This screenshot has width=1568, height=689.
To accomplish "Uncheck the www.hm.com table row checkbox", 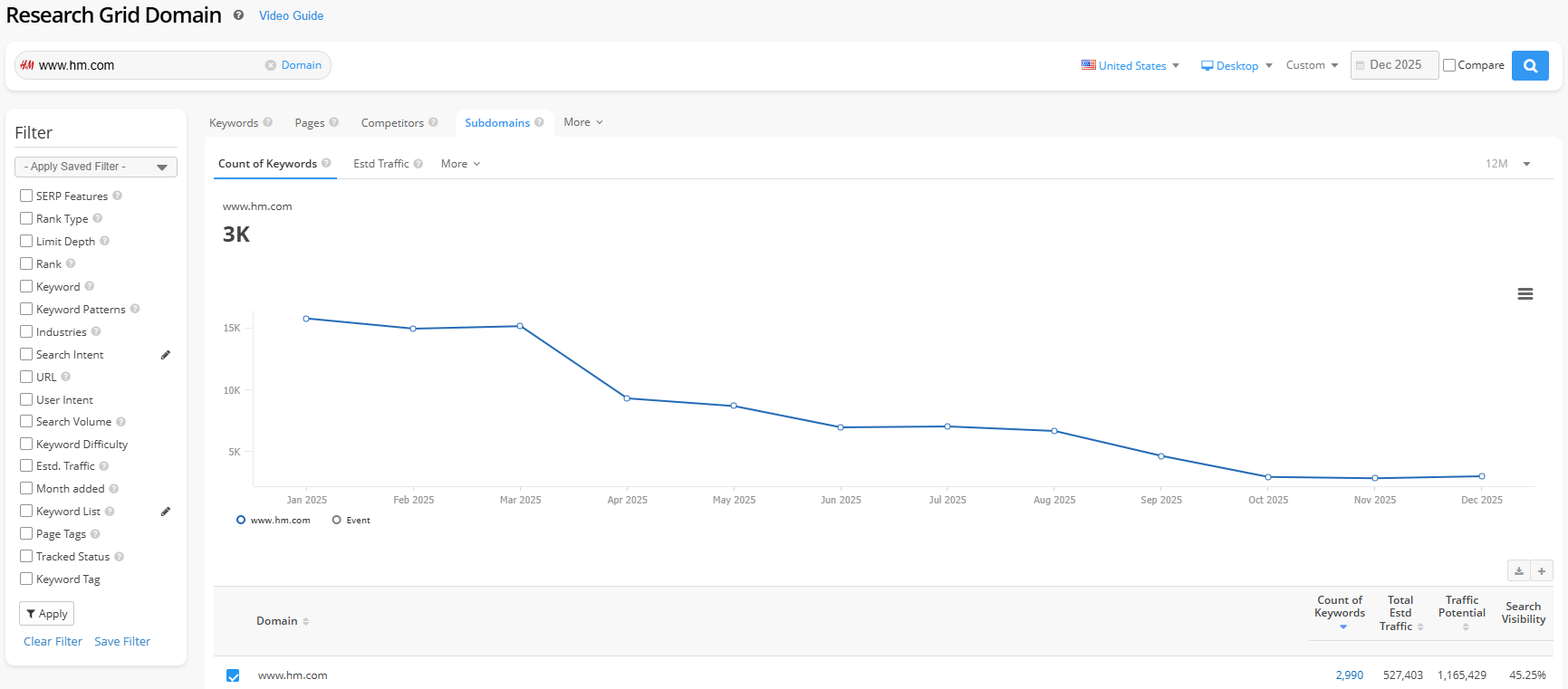I will point(233,675).
